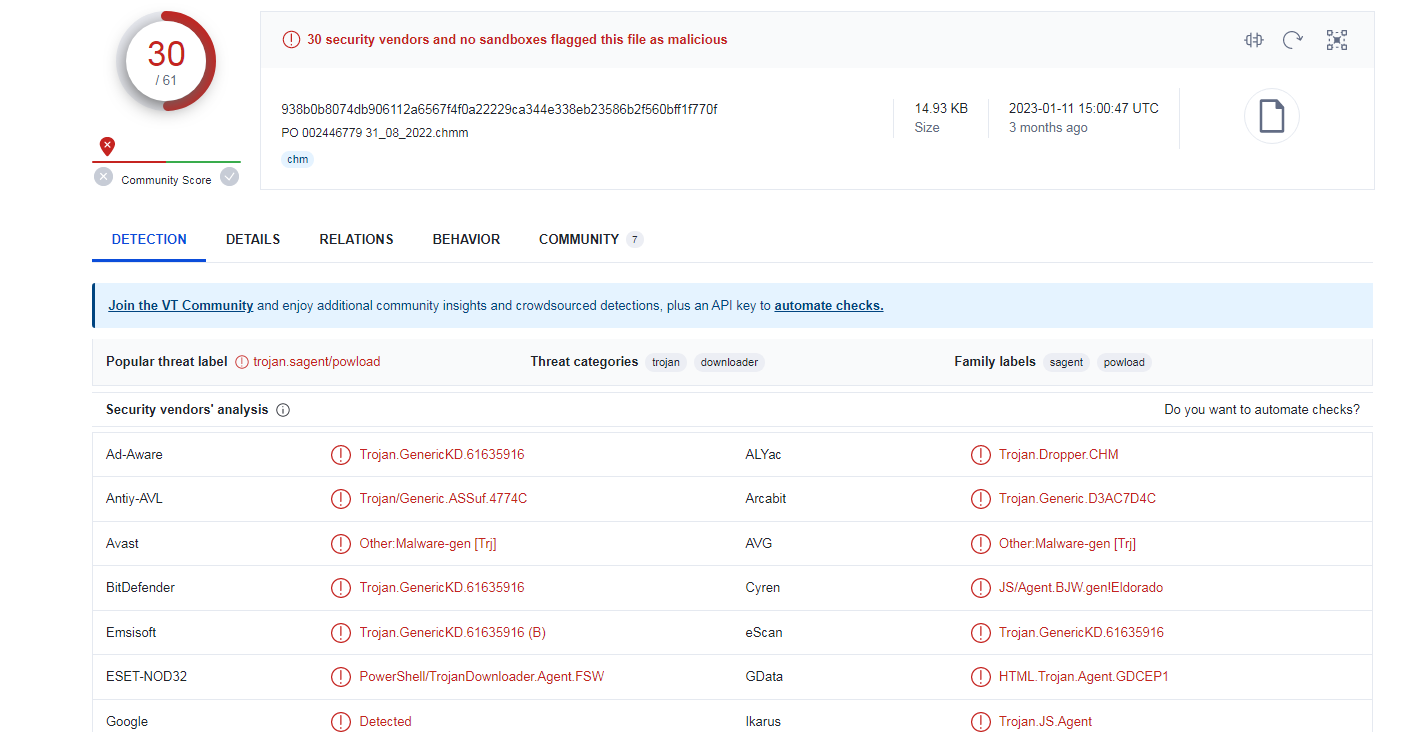The image size is (1415, 732).
Task: Click the alert icon next to Trojan.Dropper.CHM
Action: pos(980,455)
